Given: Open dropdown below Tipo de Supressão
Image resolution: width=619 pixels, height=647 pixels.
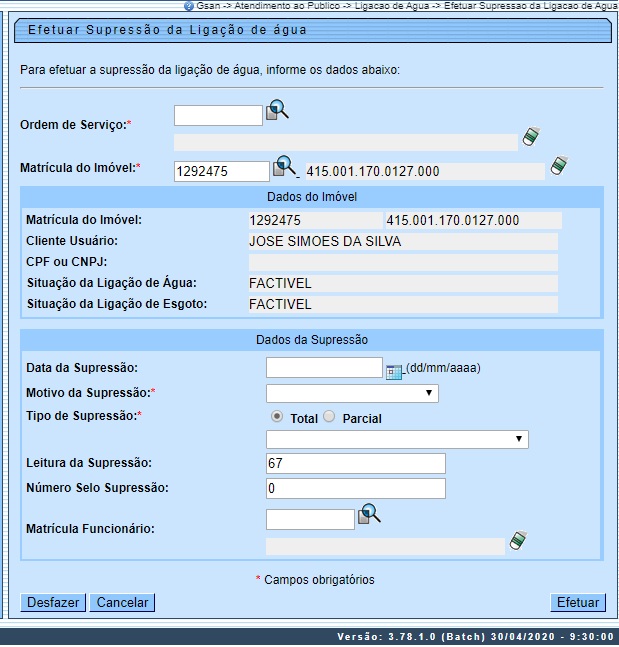Looking at the screenshot, I should (397, 439).
